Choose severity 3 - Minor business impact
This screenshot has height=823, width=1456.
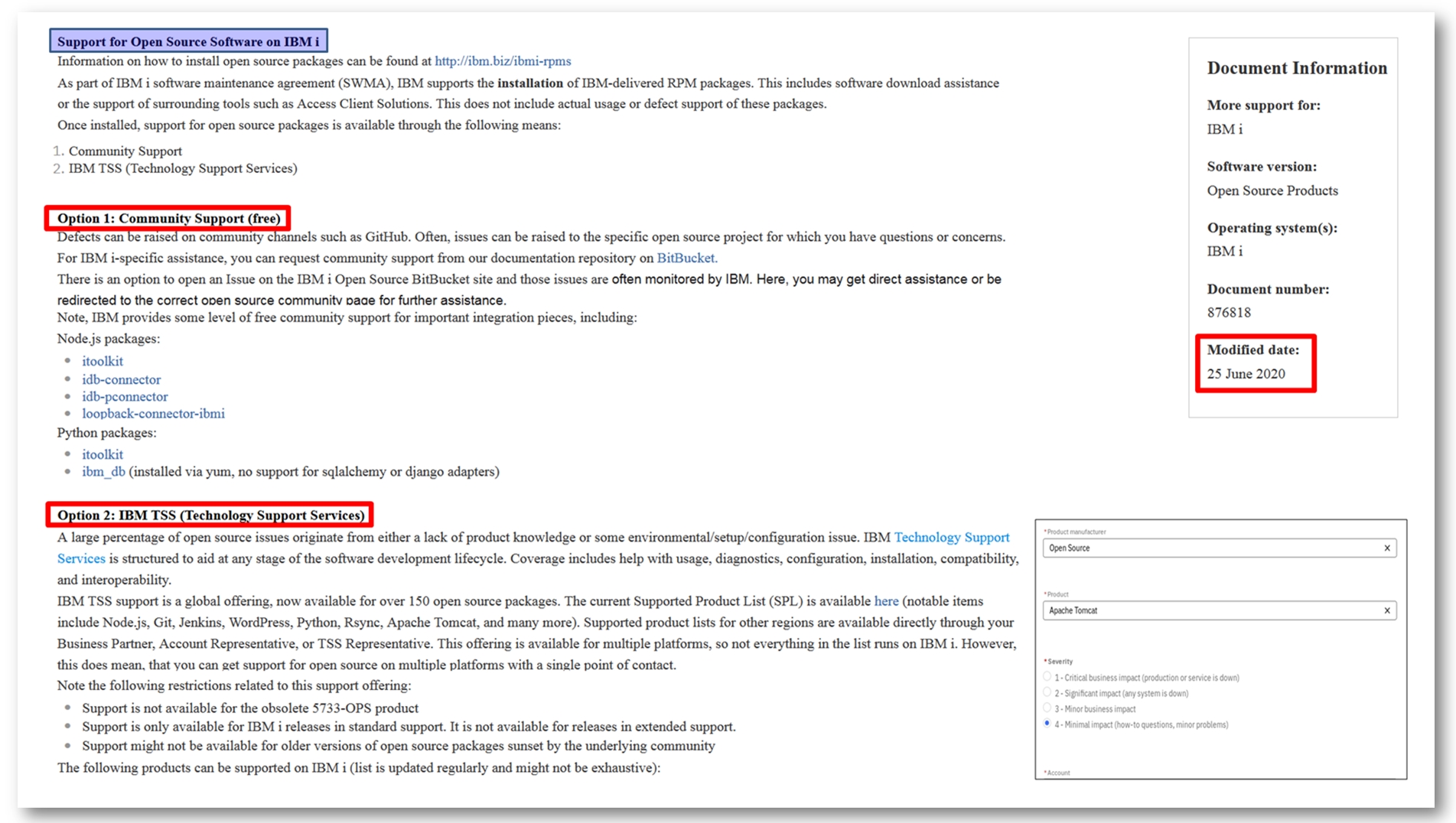tap(1047, 708)
